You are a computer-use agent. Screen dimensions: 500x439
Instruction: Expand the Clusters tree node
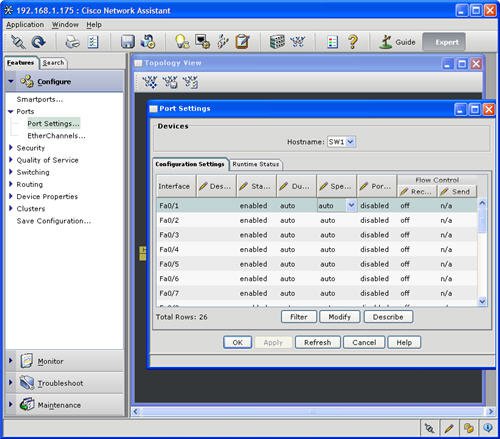(x=11, y=208)
